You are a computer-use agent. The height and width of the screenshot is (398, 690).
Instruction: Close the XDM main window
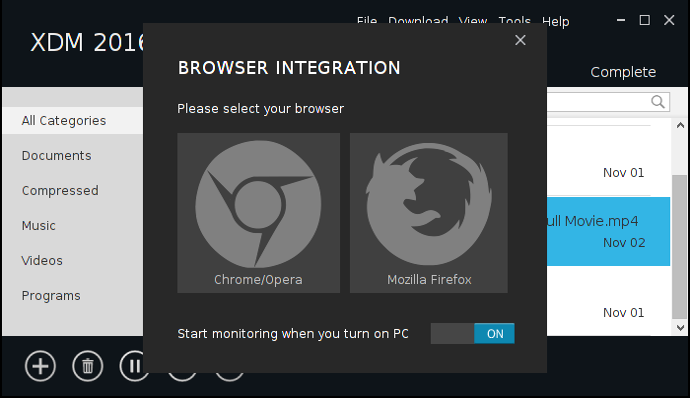coord(669,20)
